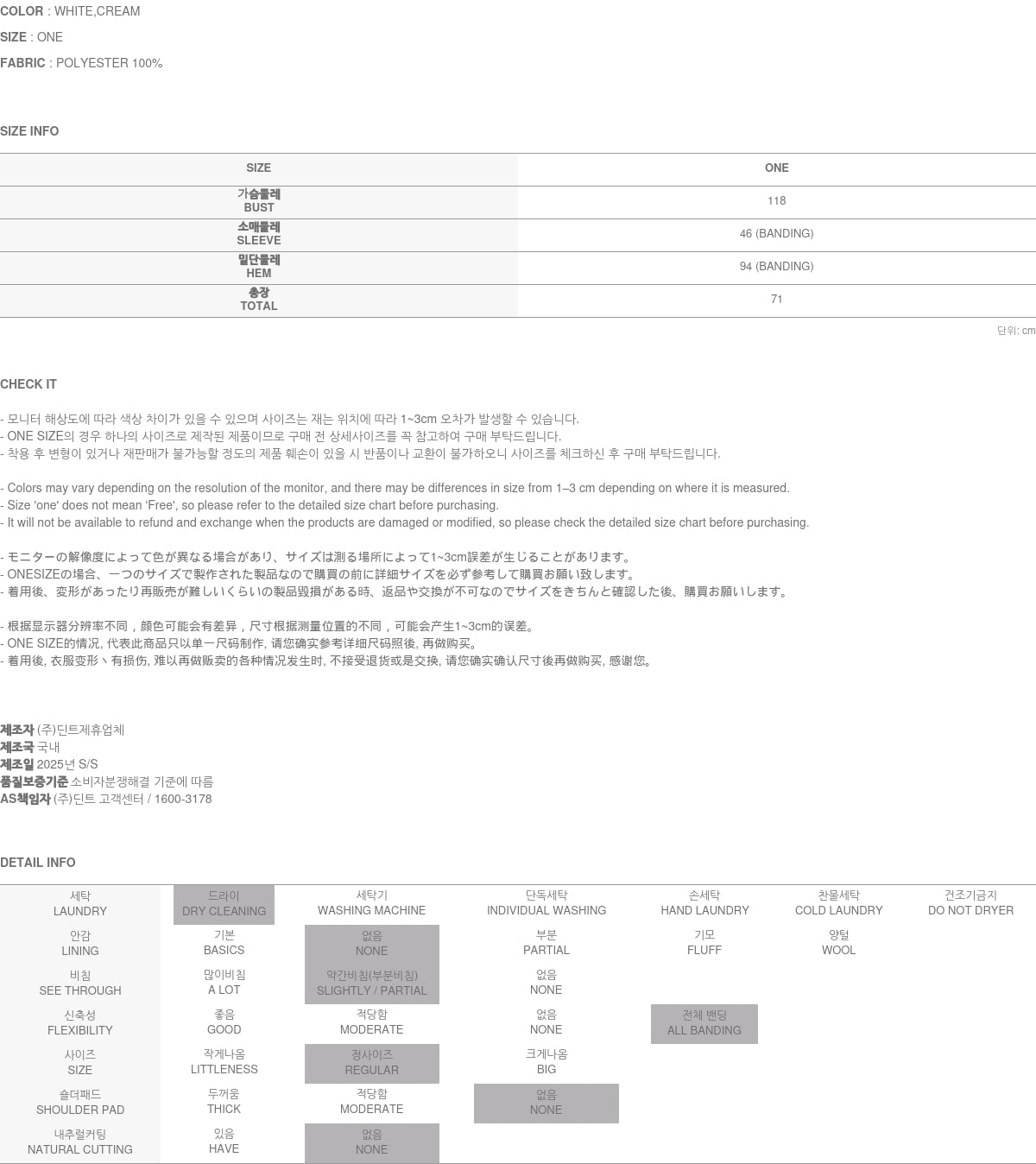This screenshot has height=1164, width=1036.
Task: Click the highlighted DRY CLEANING laundry option
Action: 224,904
